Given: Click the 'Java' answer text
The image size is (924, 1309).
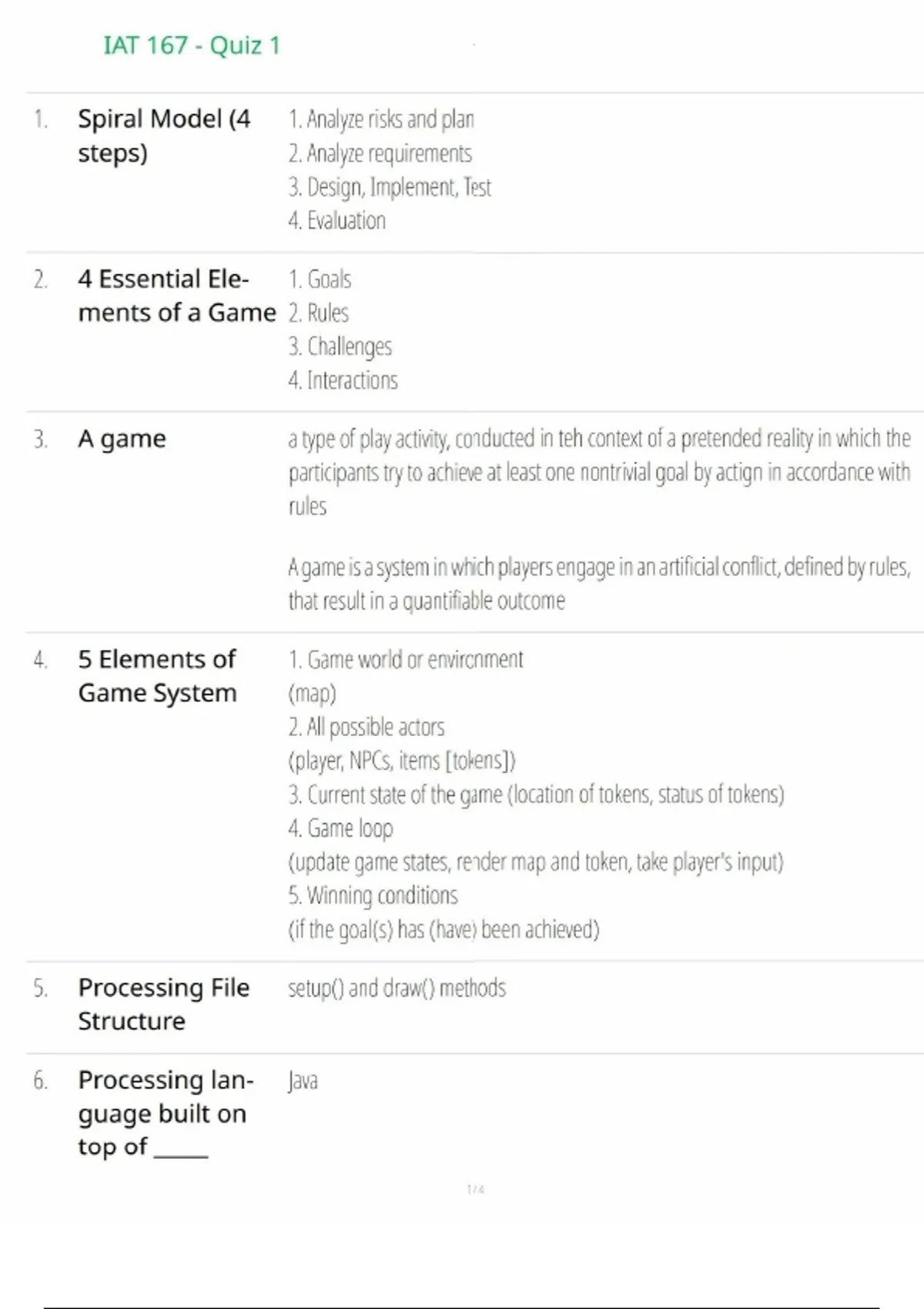Looking at the screenshot, I should (303, 1081).
